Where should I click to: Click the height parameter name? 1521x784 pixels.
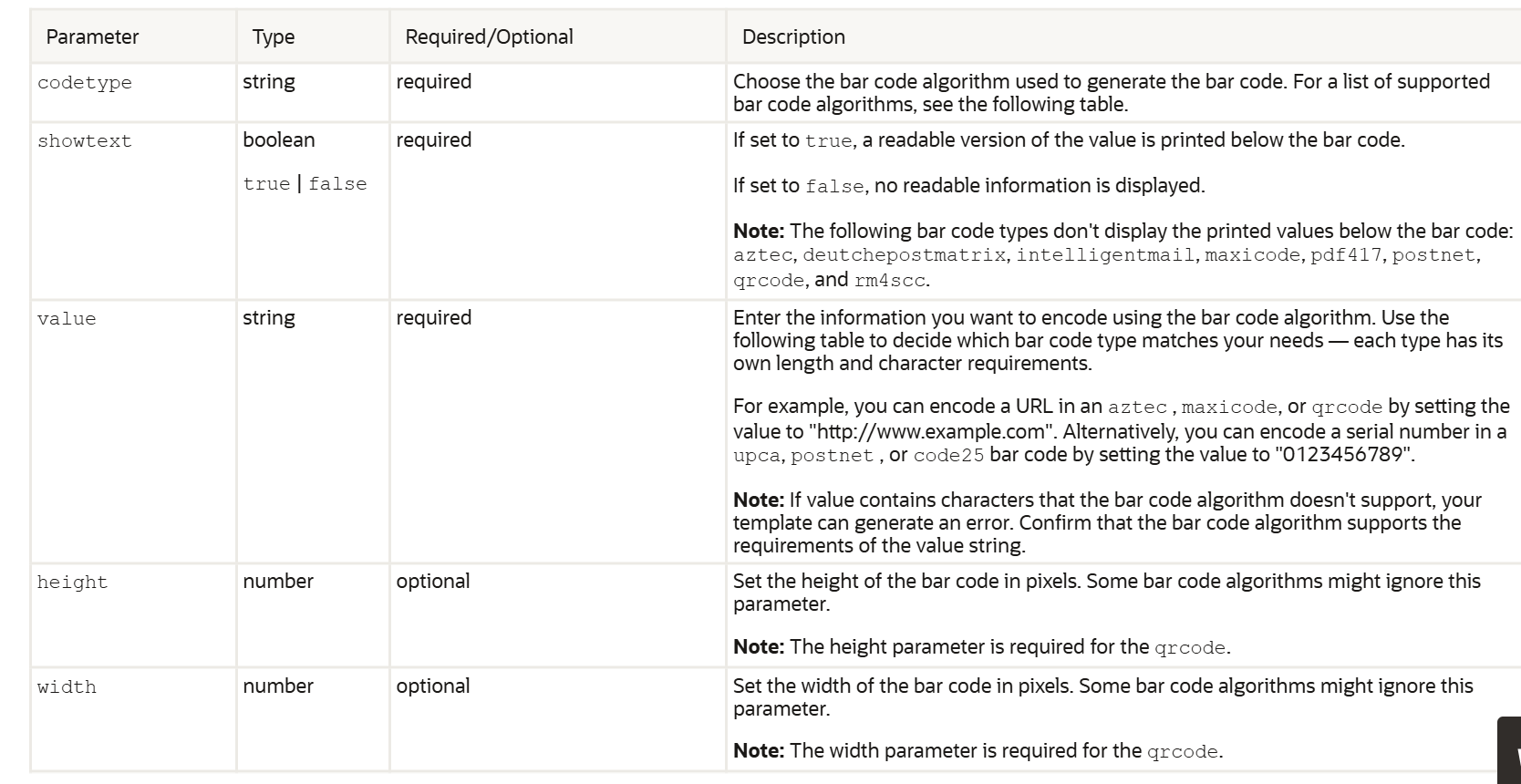[72, 583]
